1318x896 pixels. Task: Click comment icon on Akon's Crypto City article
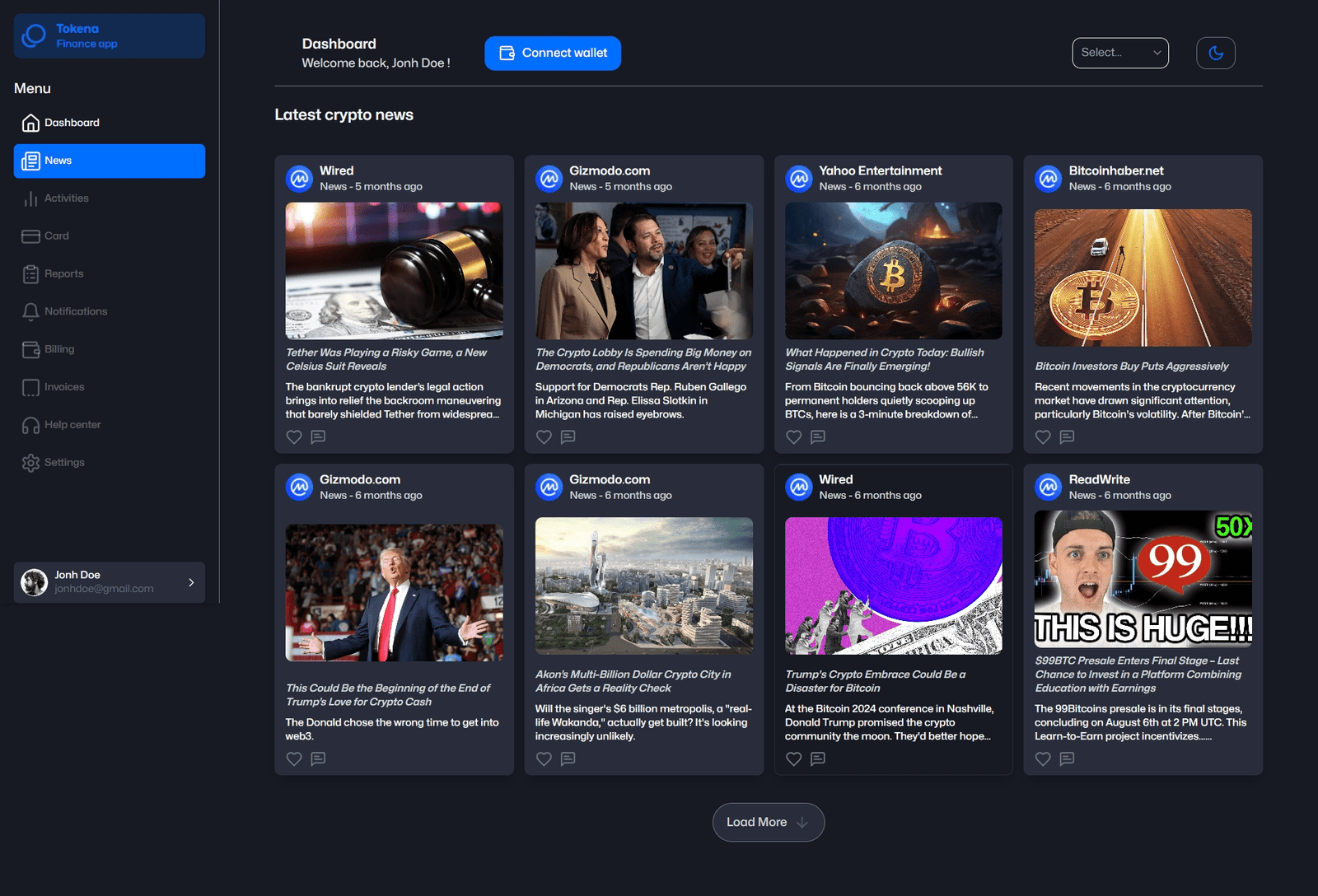[x=568, y=758]
